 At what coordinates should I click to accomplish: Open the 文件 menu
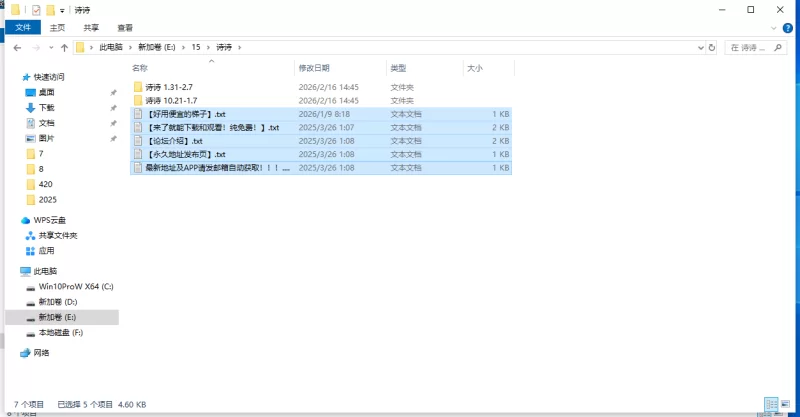tap(22, 28)
